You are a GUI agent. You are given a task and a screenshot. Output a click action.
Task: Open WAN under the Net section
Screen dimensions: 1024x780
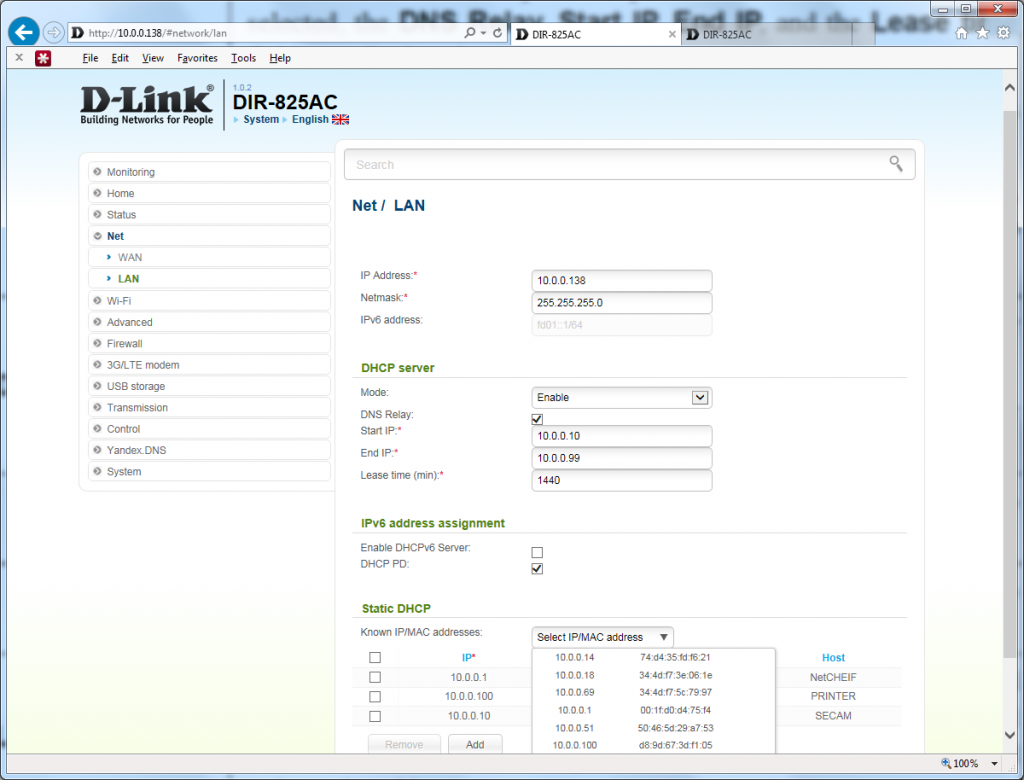click(130, 257)
